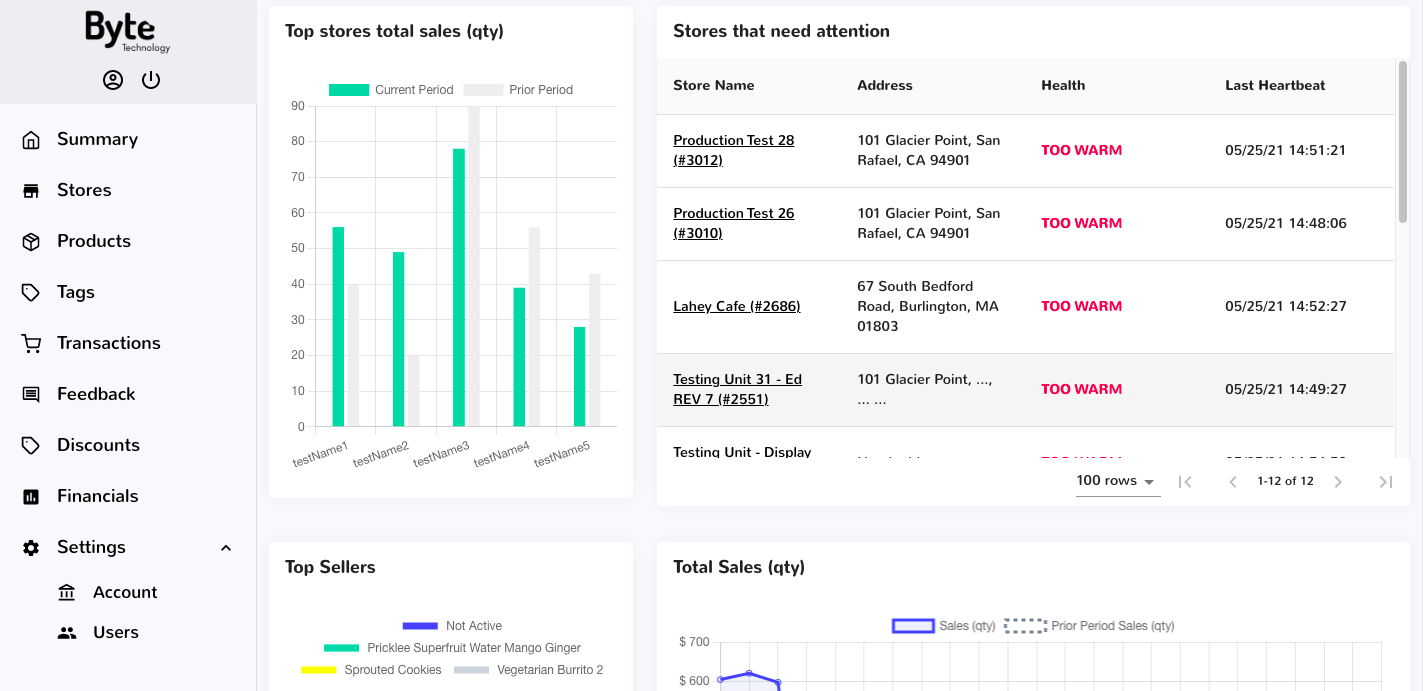Click address 67 South Bedford Road, Burlington

click(929, 306)
